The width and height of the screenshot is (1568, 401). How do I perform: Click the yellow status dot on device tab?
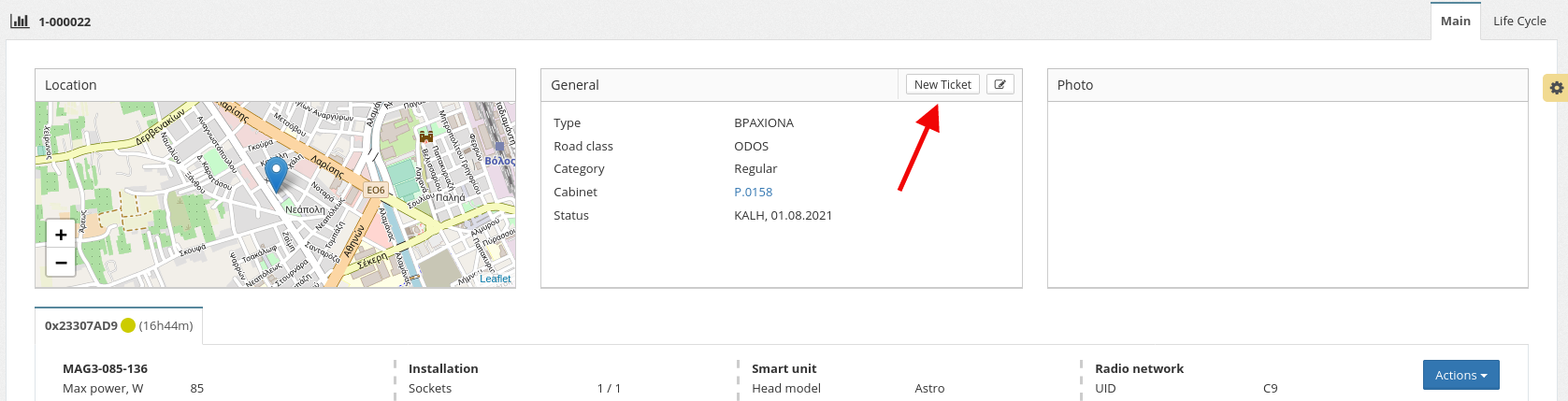128,325
